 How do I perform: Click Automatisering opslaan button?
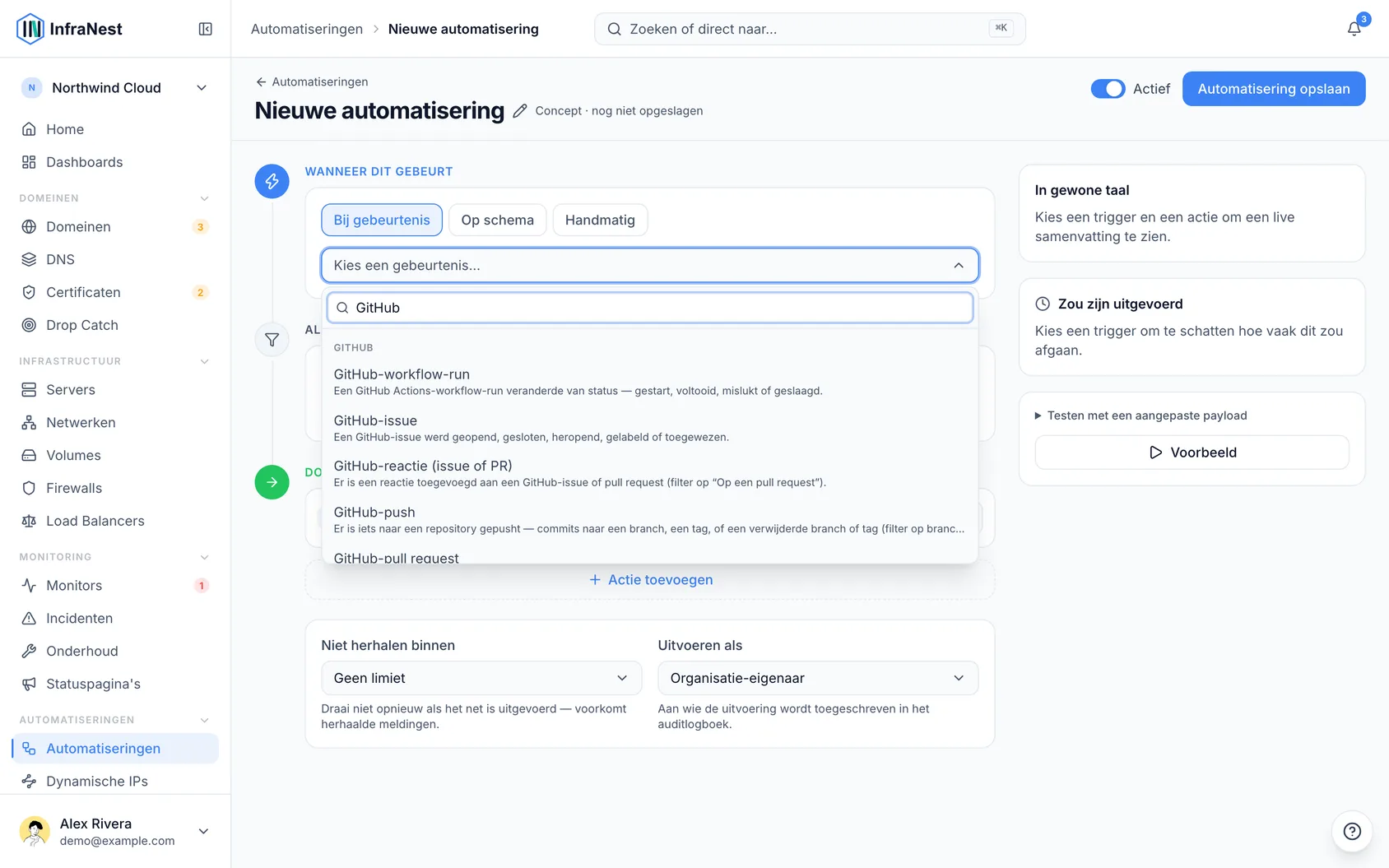[1274, 89]
